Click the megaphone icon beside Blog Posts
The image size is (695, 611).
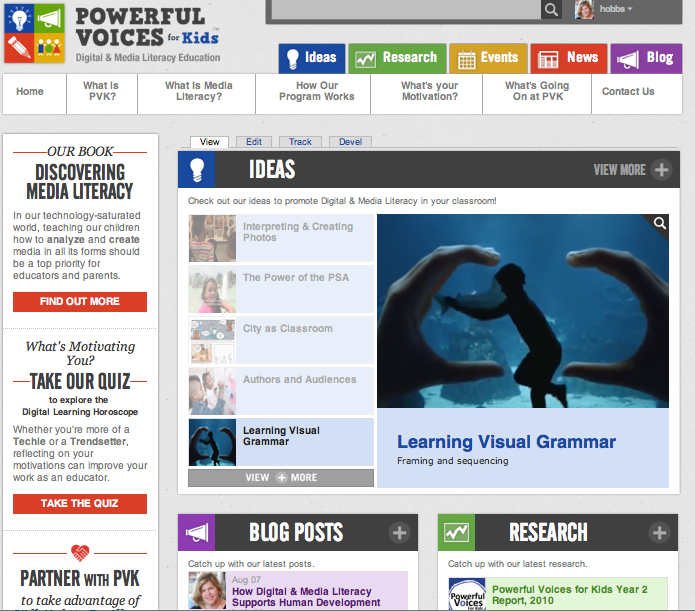pos(197,533)
